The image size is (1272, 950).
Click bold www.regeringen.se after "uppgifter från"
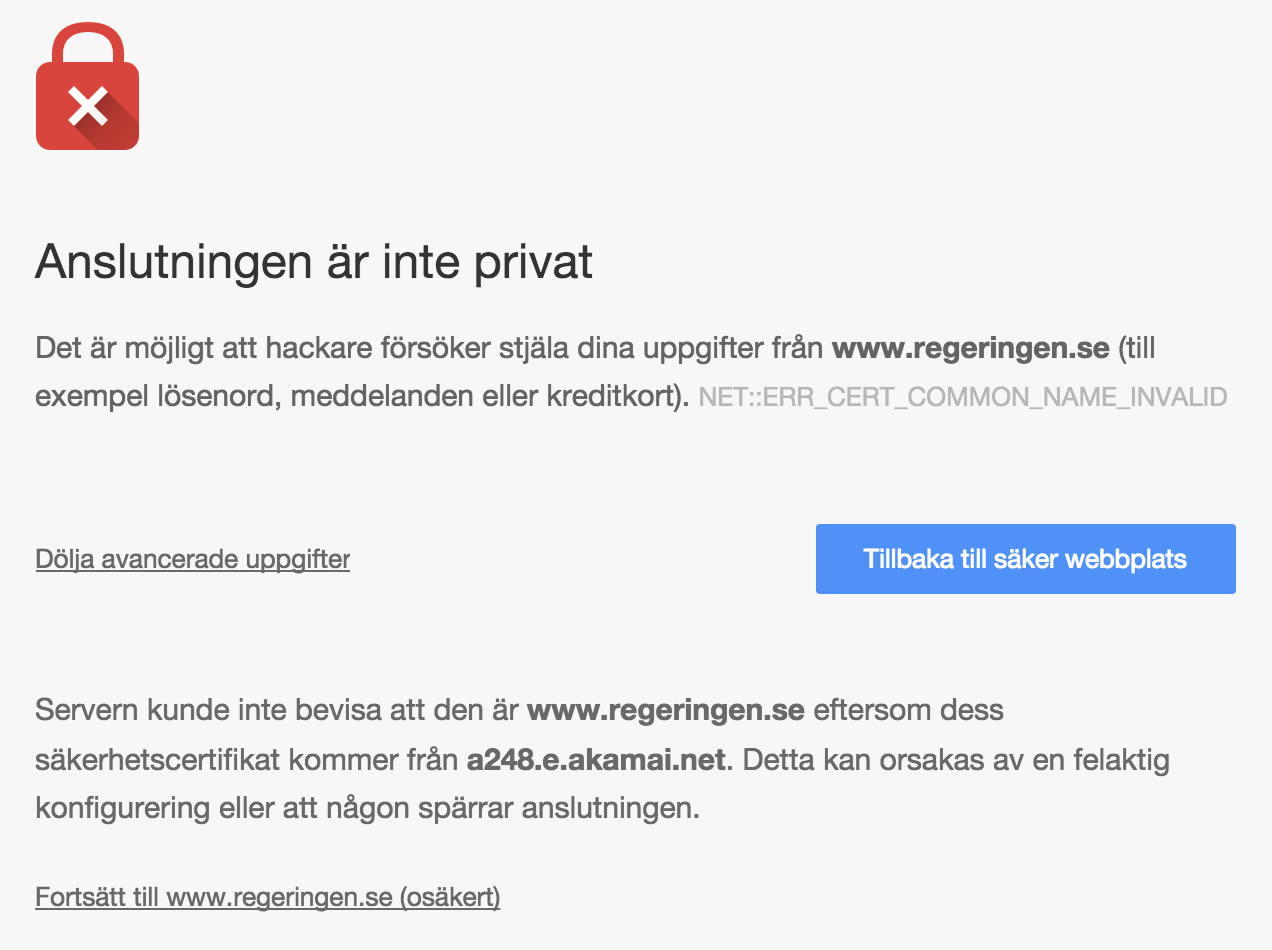[x=970, y=348]
